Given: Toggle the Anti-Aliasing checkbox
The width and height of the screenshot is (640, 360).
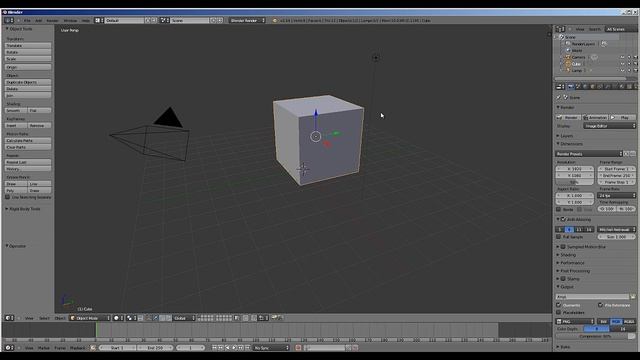Looking at the screenshot, I should tap(563, 220).
